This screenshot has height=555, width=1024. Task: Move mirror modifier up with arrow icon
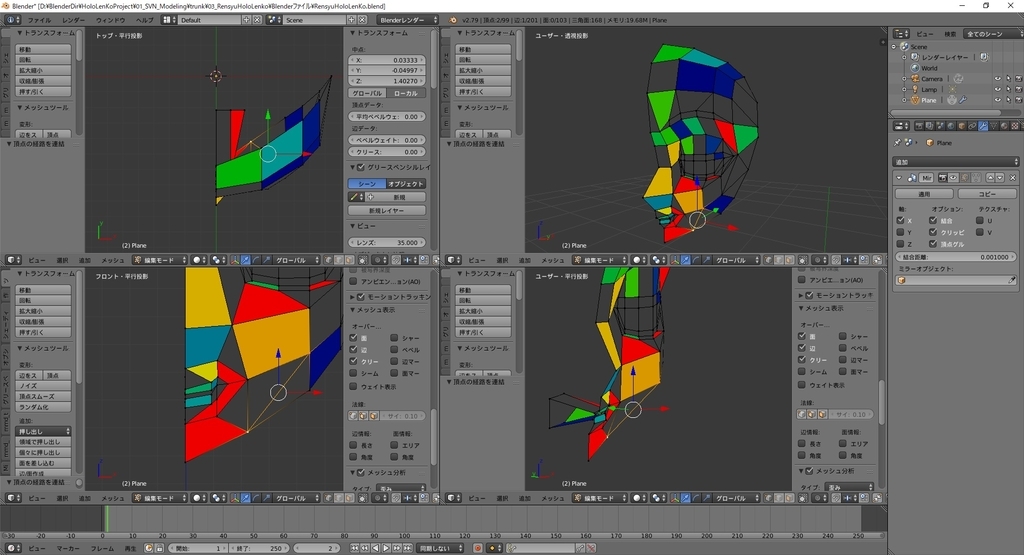click(990, 178)
